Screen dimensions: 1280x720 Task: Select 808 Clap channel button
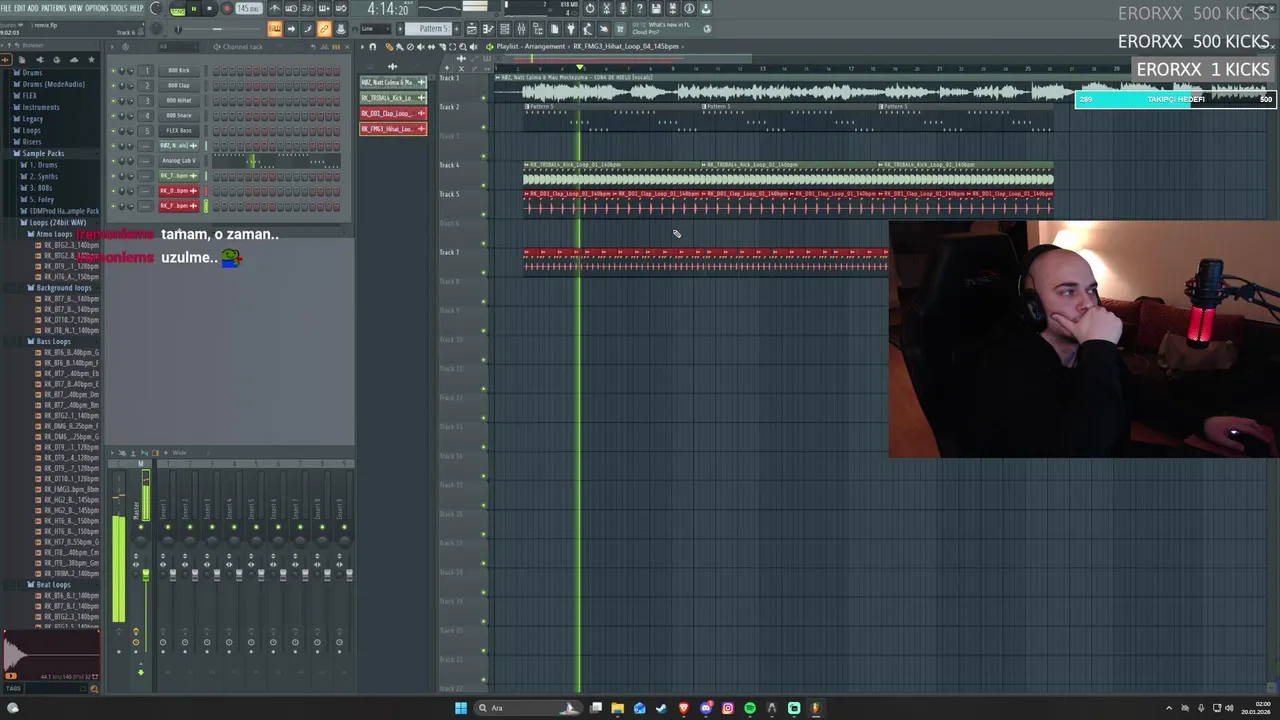[x=179, y=85]
